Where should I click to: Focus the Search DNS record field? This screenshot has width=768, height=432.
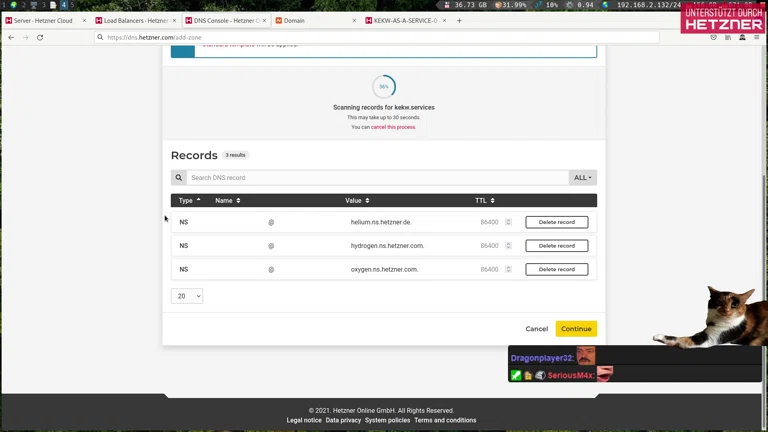pyautogui.click(x=377, y=177)
